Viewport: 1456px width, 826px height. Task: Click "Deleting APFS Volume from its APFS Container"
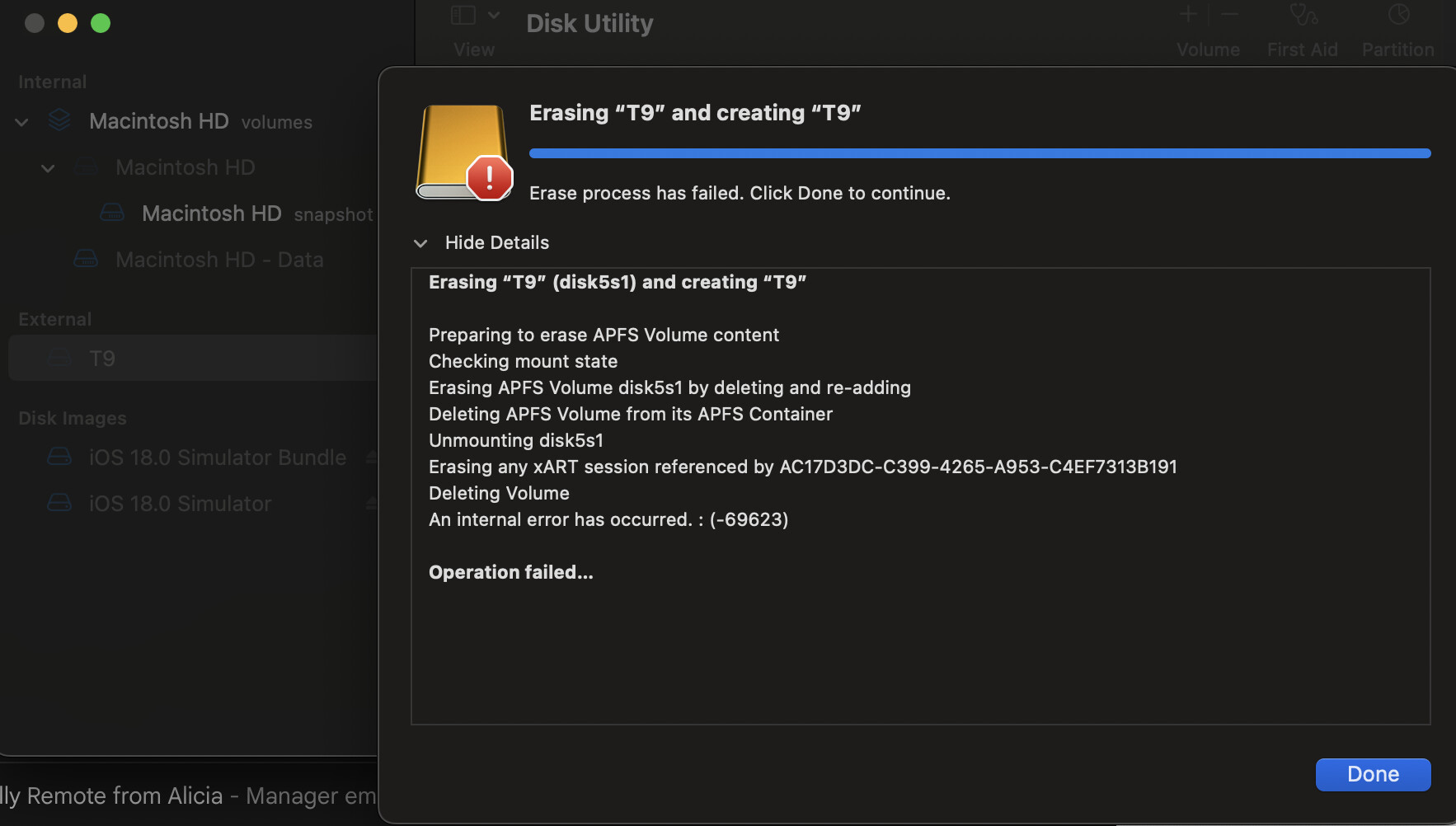coord(631,414)
